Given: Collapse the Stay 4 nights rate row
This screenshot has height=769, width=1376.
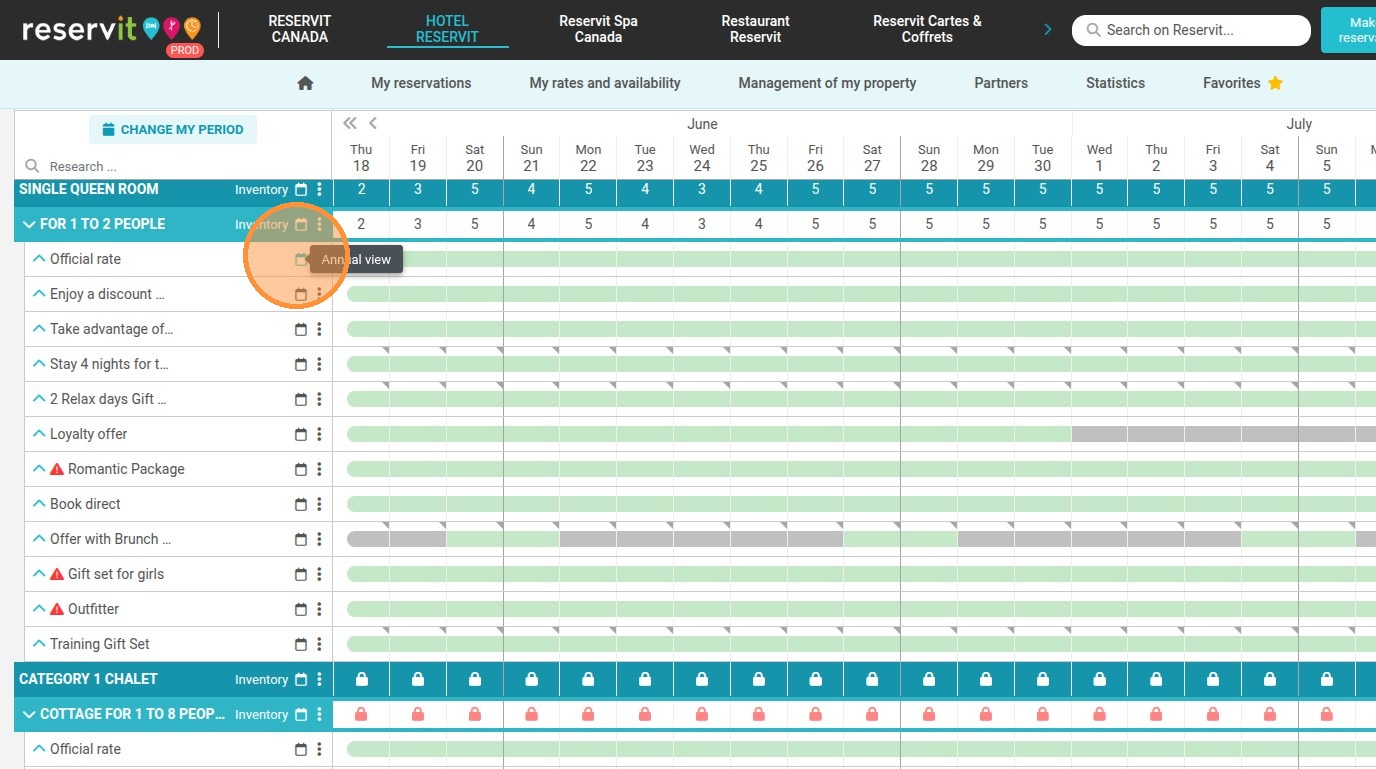Looking at the screenshot, I should coord(39,364).
